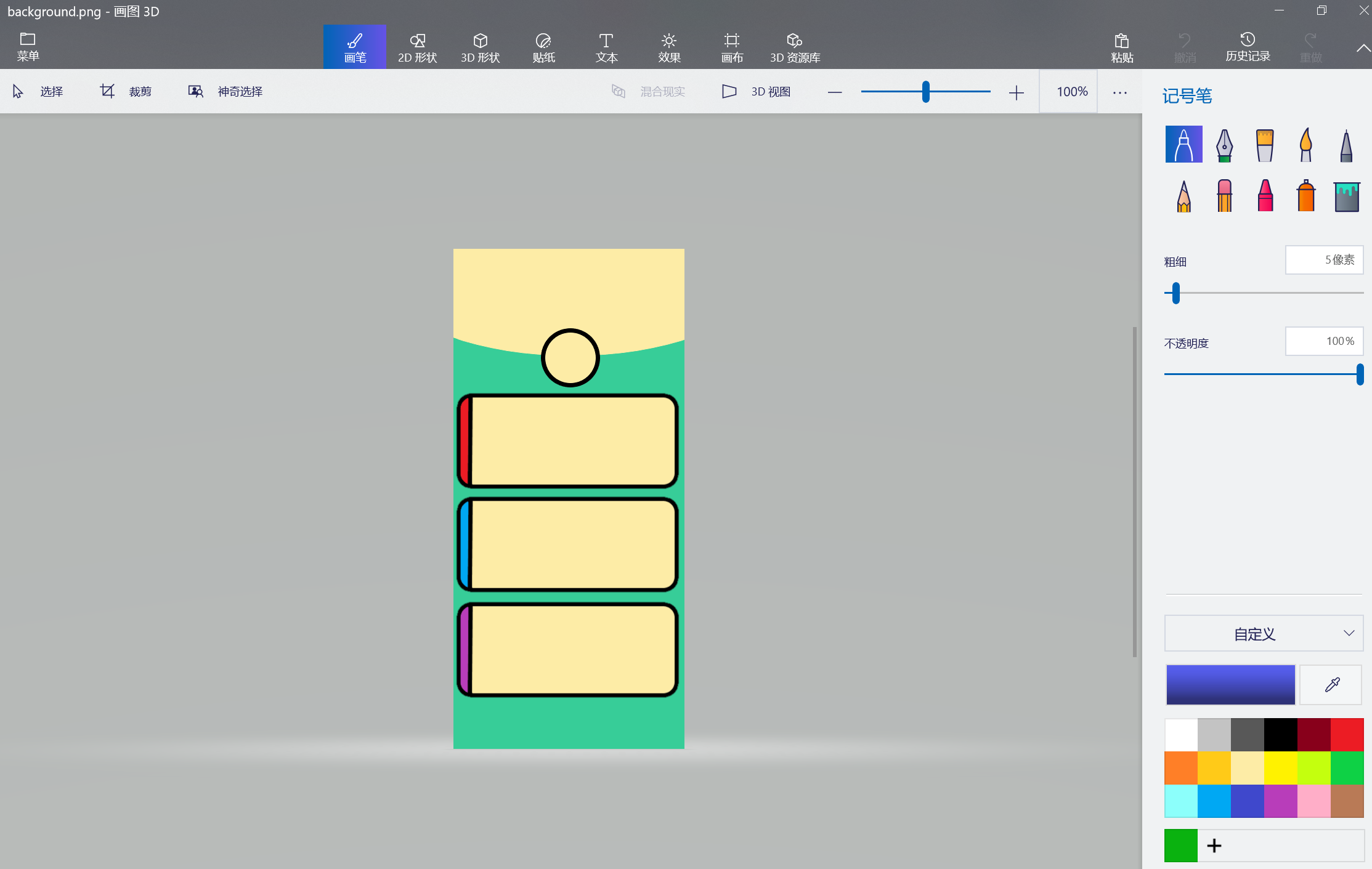Open the 贴纸 stickers tab
Viewport: 1372px width, 869px height.
tap(543, 47)
